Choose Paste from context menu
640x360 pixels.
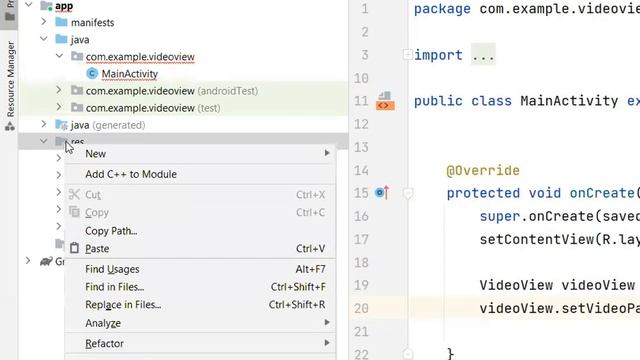pyautogui.click(x=200, y=249)
